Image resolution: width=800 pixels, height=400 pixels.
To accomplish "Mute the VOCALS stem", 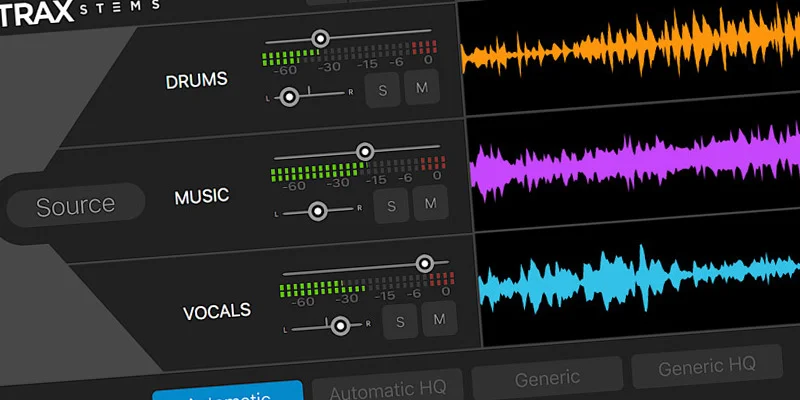I will point(439,319).
